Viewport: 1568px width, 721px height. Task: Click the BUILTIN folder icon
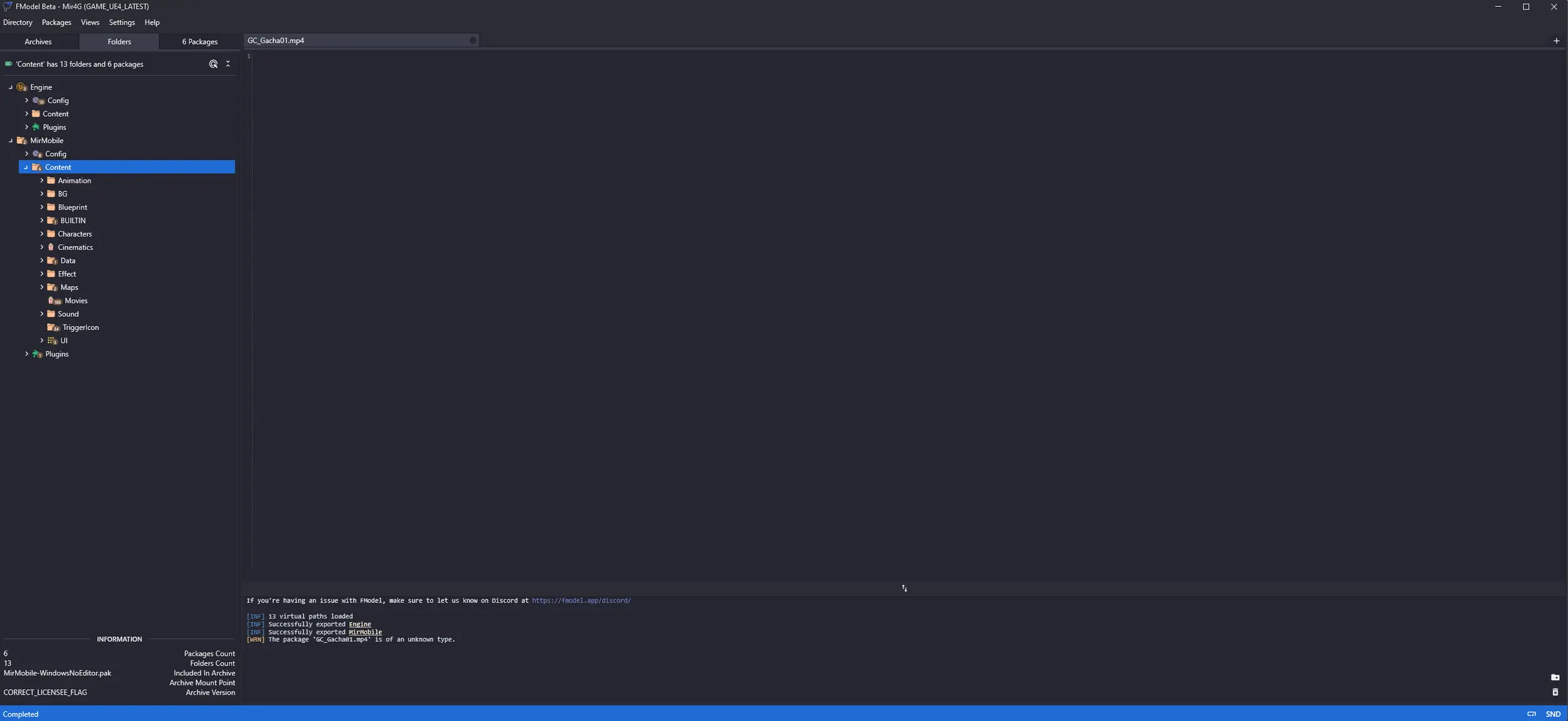[x=52, y=220]
